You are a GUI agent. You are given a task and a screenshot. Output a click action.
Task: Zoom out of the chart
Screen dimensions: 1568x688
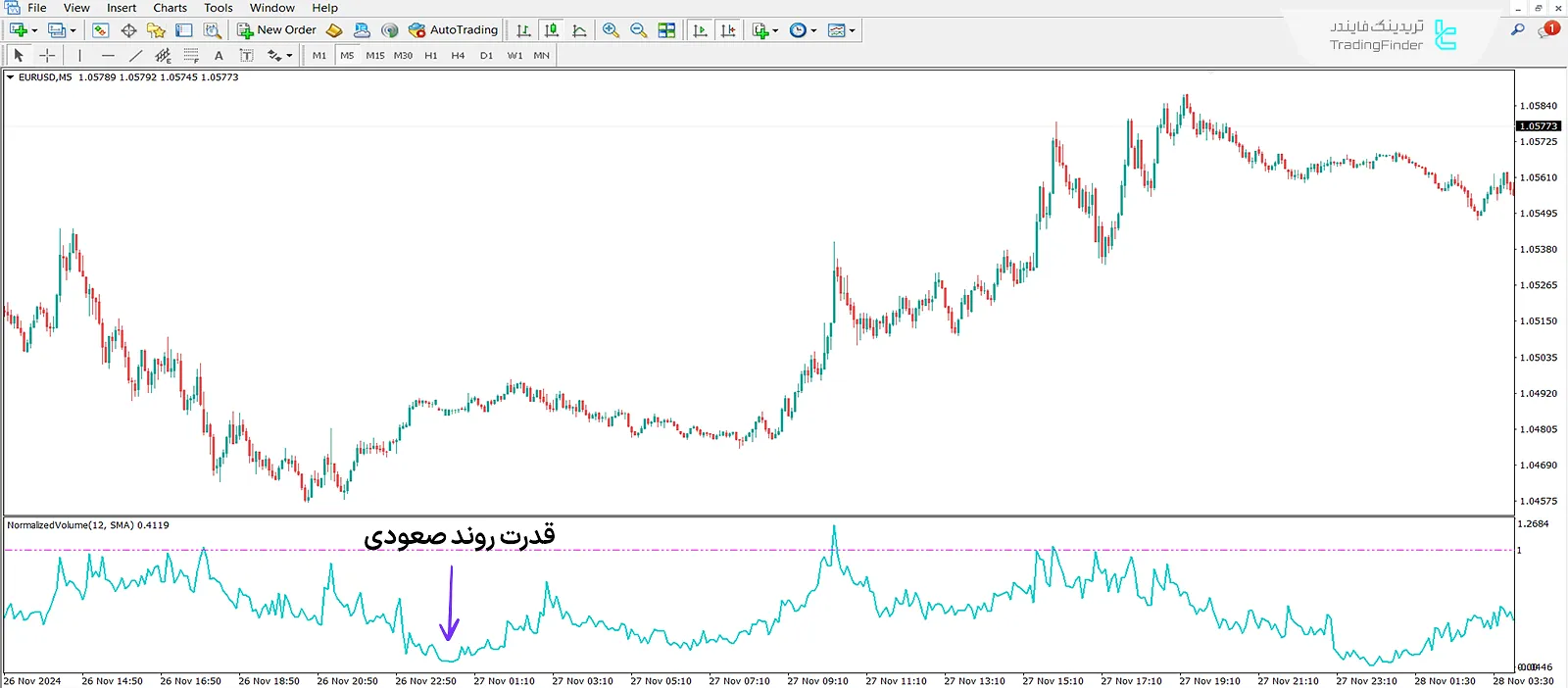(x=638, y=30)
